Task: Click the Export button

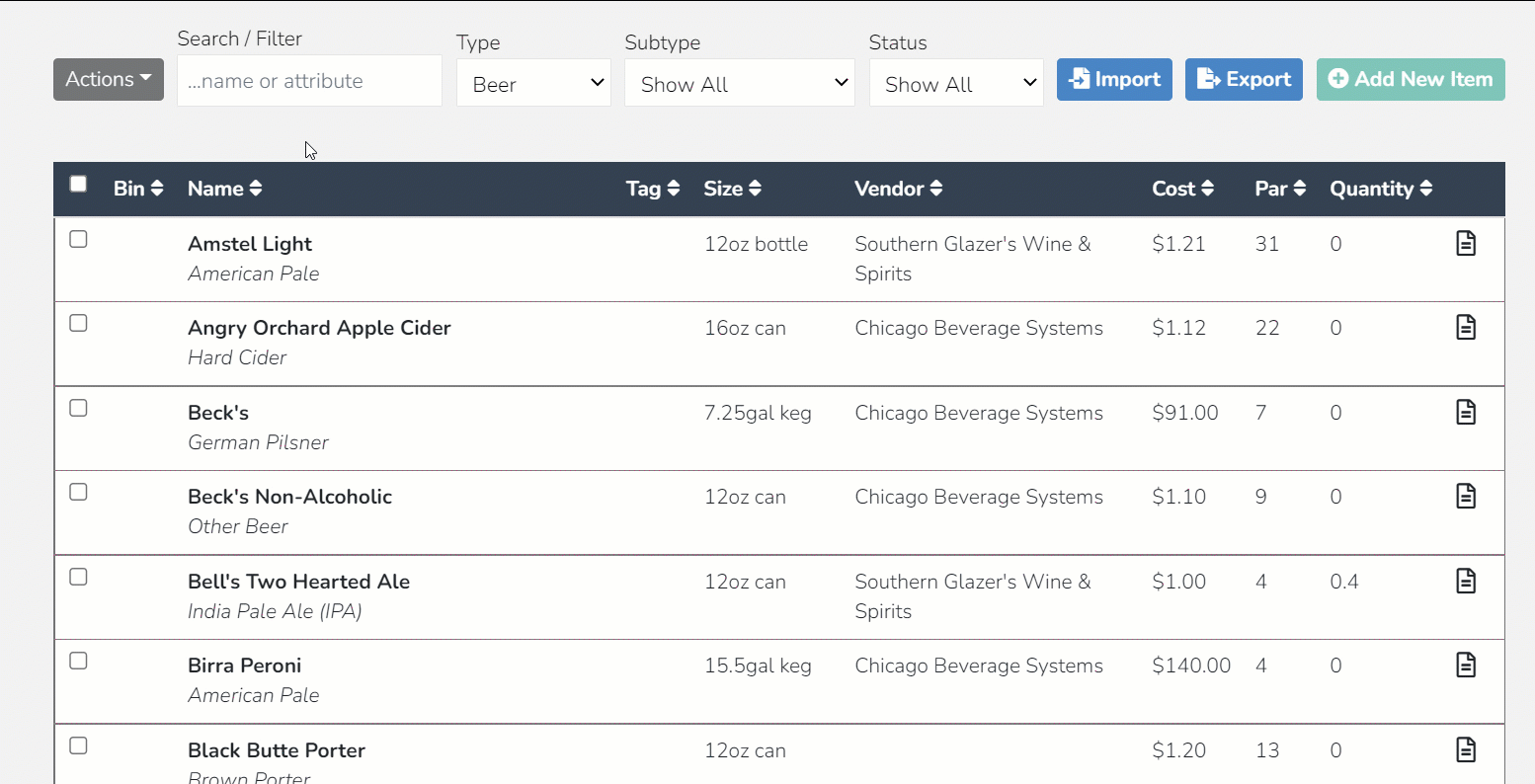Action: (x=1244, y=79)
